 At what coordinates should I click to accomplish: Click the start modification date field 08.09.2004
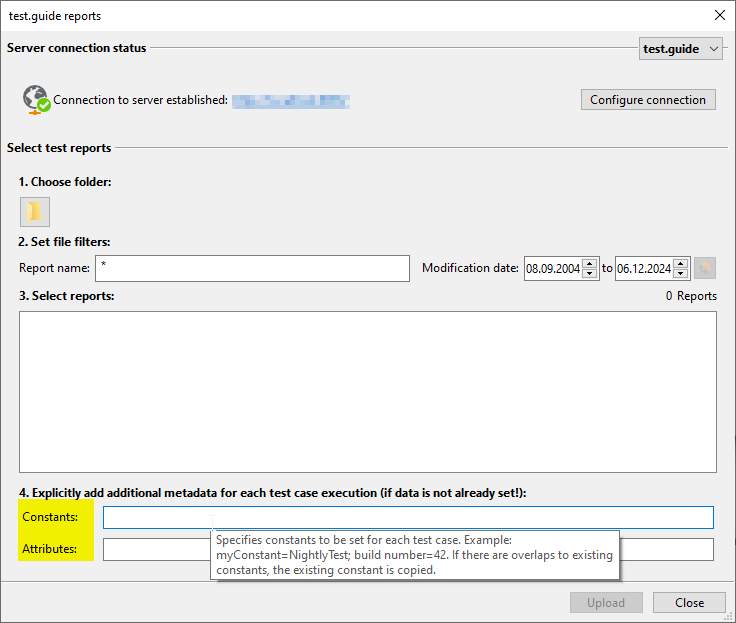[553, 269]
